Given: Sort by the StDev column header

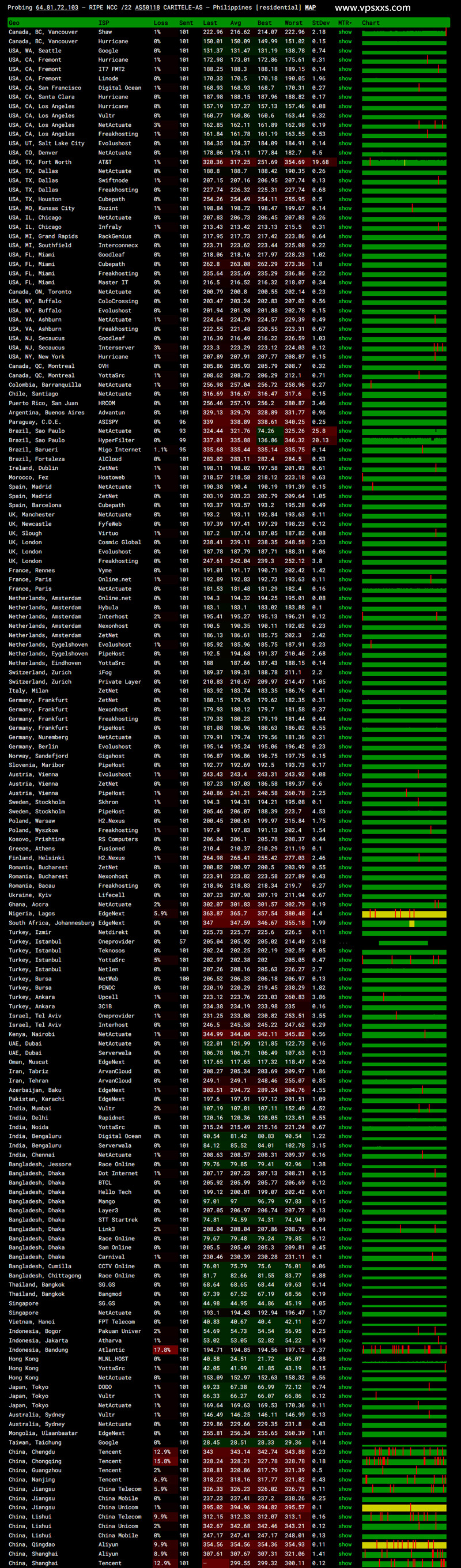Looking at the screenshot, I should (320, 23).
